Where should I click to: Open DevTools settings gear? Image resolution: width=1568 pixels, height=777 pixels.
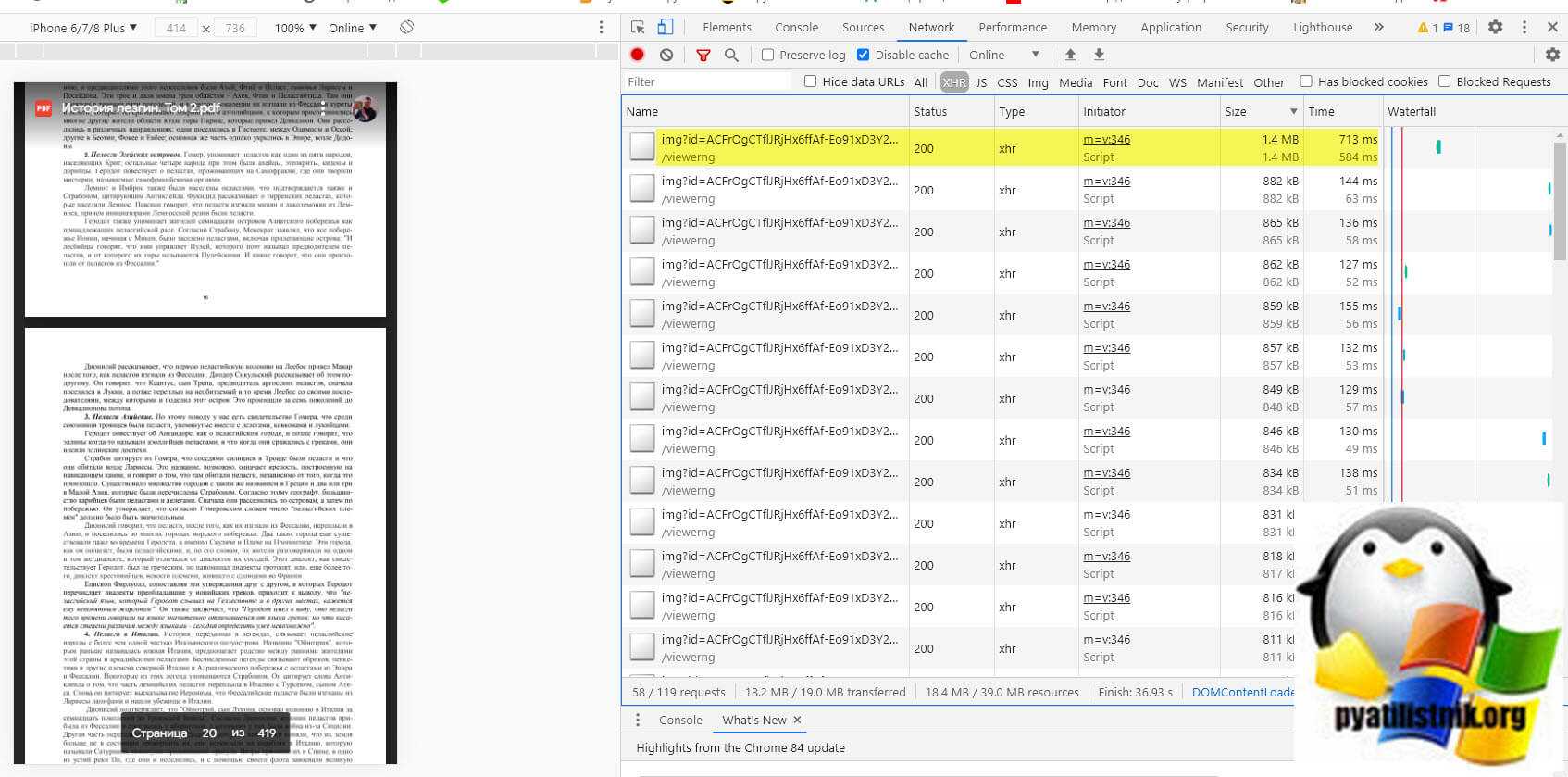click(1495, 27)
